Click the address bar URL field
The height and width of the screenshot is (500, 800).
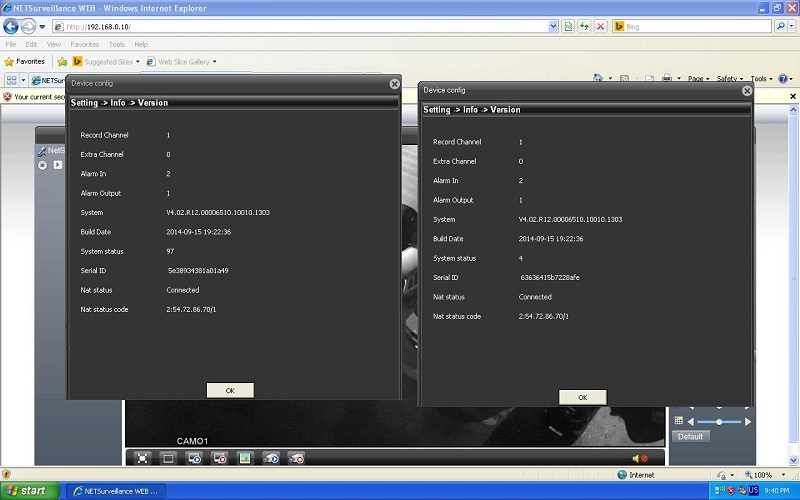tap(300, 26)
